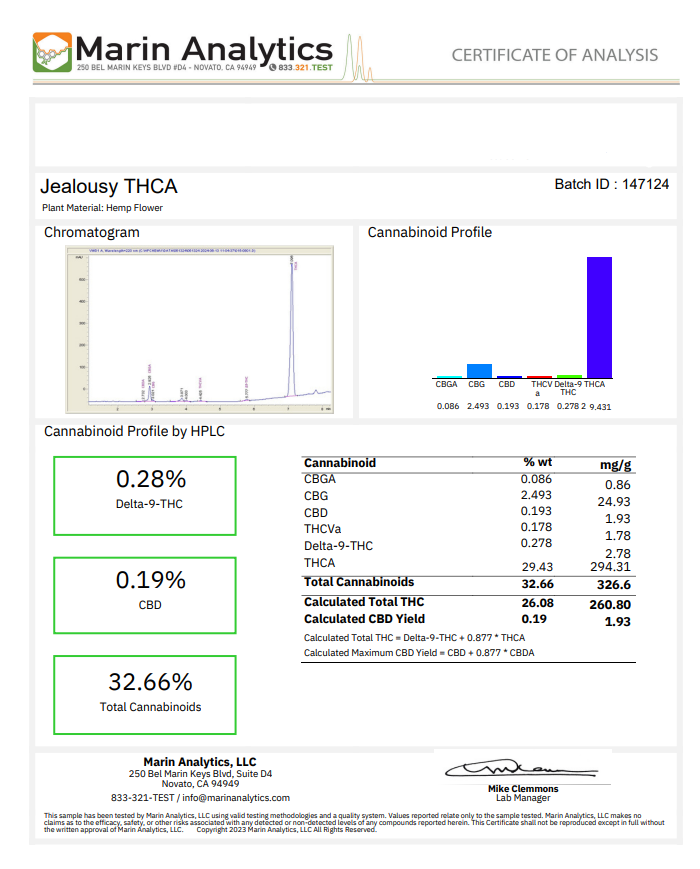The height and width of the screenshot is (869, 700).
Task: Click 0.193 % wt in table's CBD row
Action: pos(536,511)
